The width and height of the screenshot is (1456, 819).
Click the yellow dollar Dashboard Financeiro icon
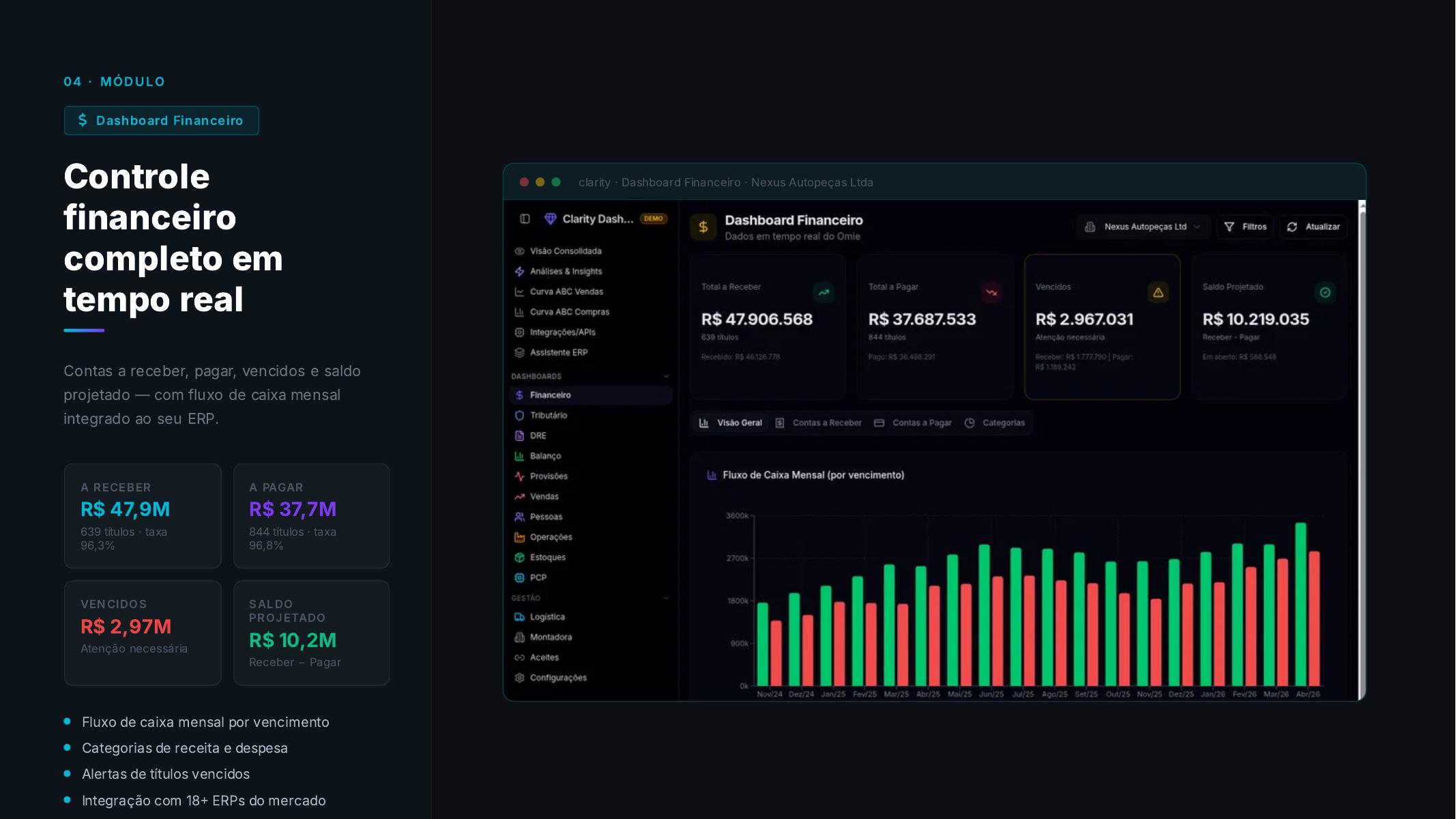(x=703, y=227)
